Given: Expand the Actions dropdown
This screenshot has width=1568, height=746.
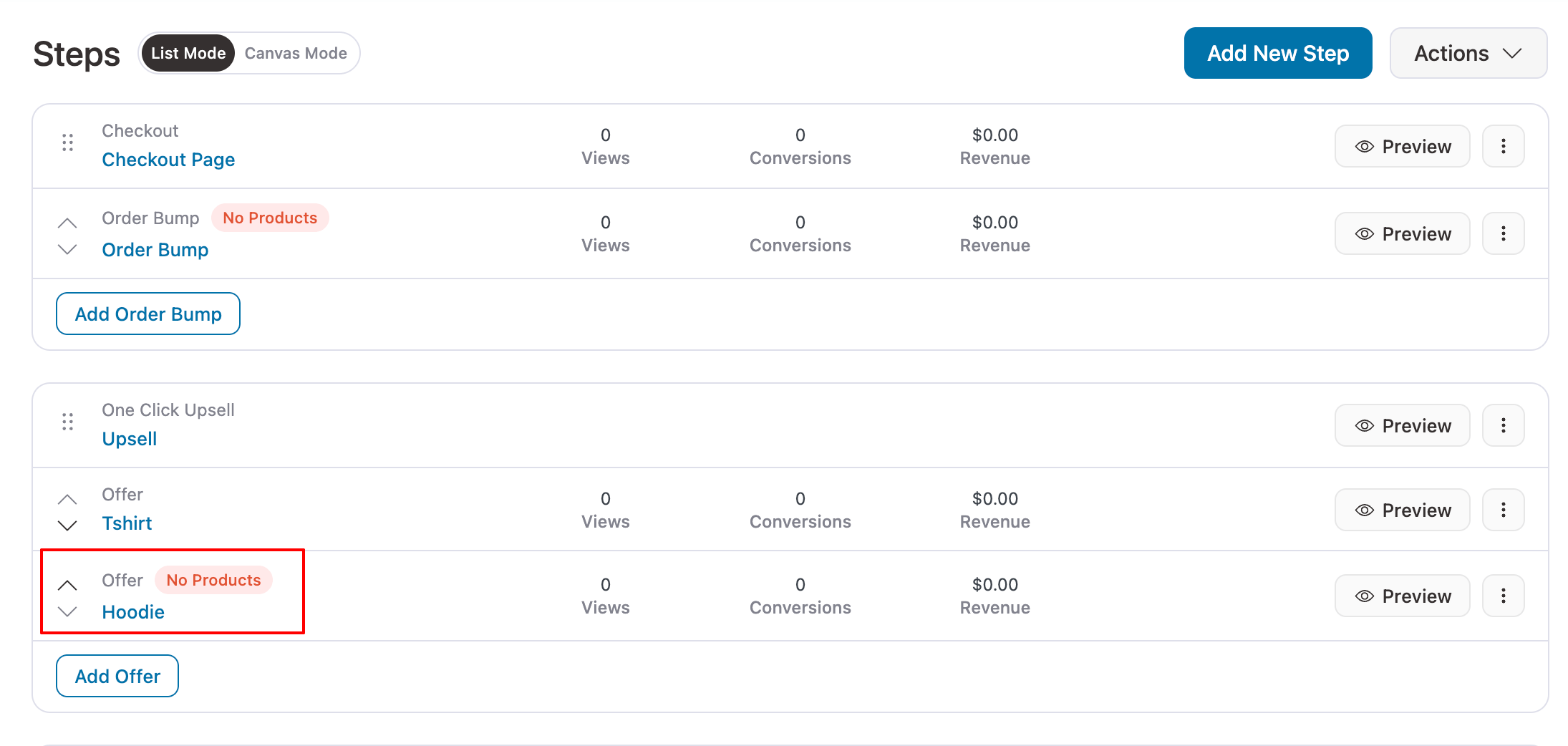Looking at the screenshot, I should coord(1468,53).
